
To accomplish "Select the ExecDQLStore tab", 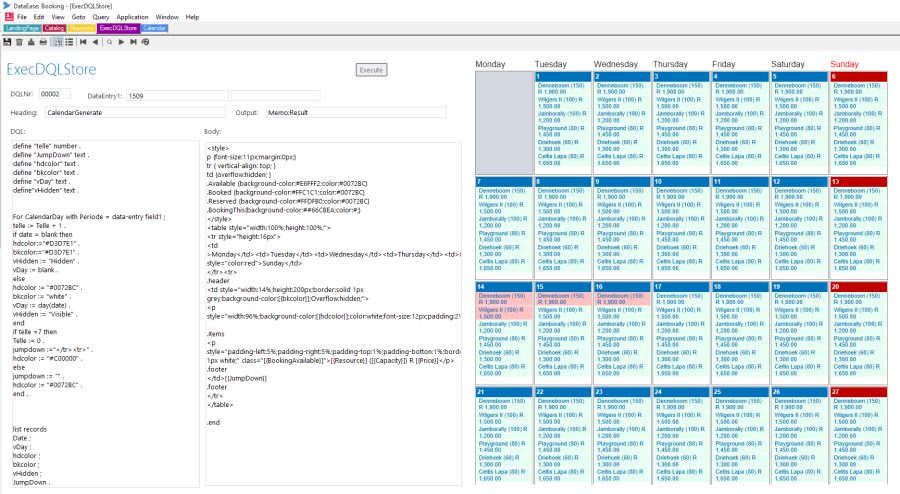I will 118,28.
